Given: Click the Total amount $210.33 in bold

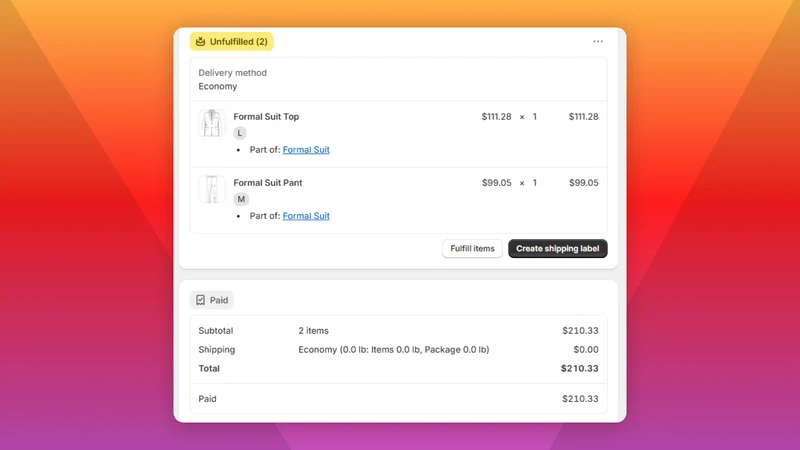Looking at the screenshot, I should click(x=580, y=368).
